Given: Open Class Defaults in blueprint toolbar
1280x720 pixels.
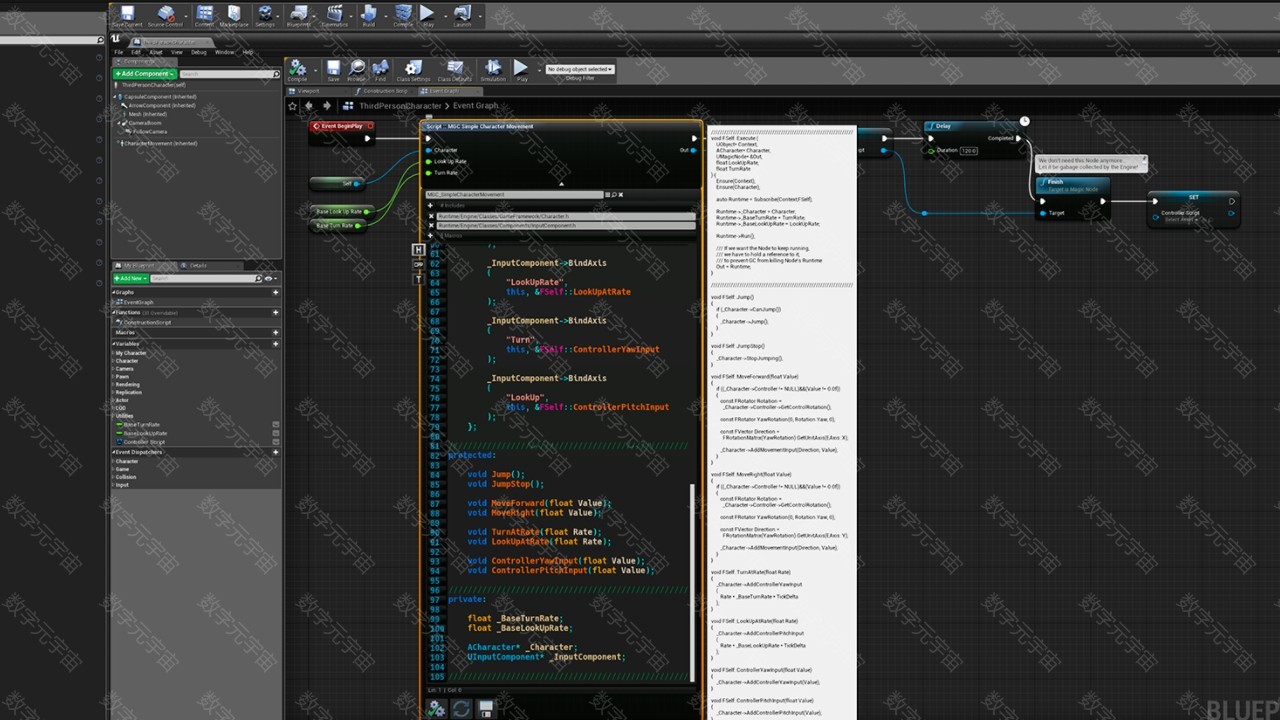Looking at the screenshot, I should 454,70.
